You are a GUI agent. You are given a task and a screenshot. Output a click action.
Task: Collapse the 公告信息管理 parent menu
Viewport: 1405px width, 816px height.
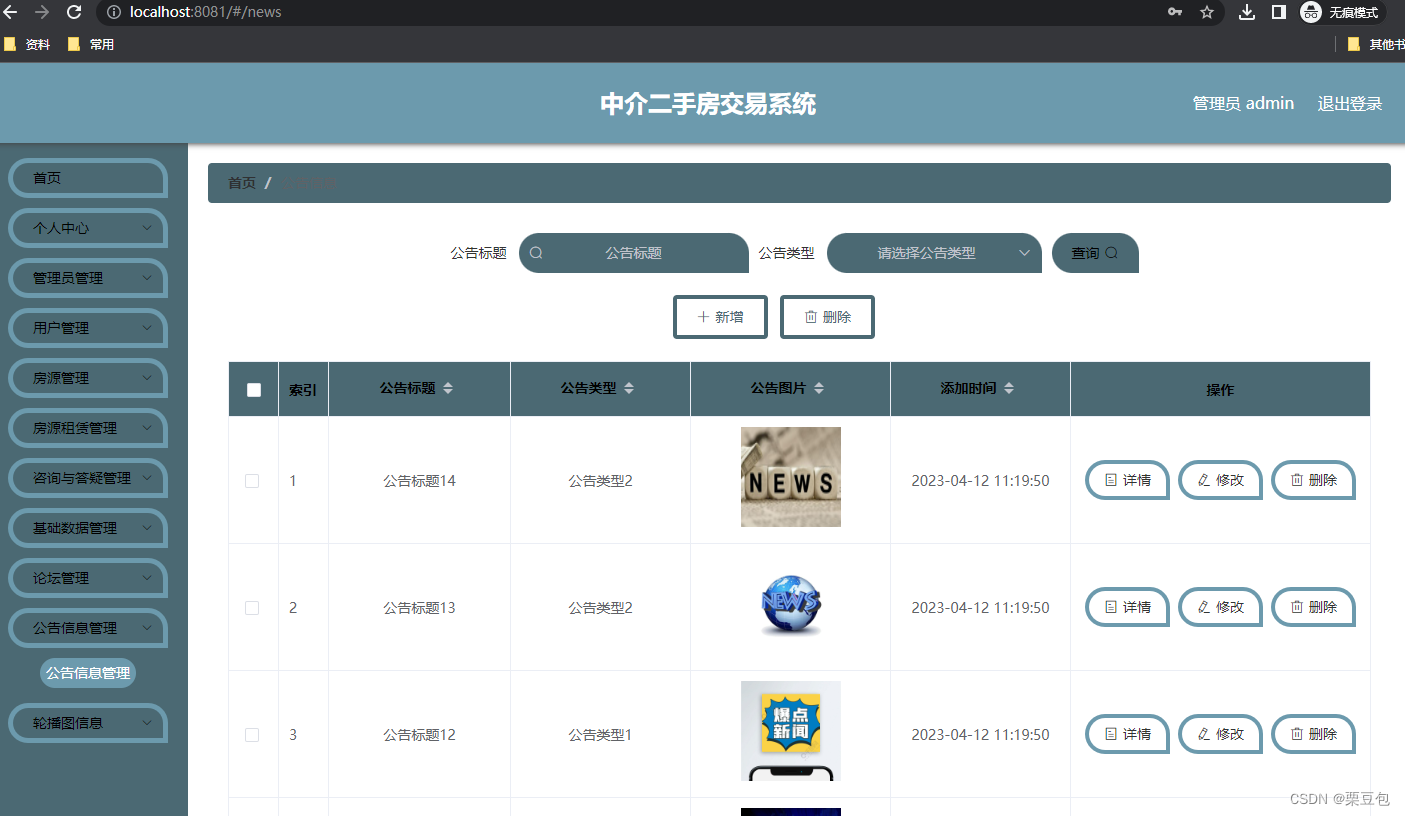pos(88,628)
